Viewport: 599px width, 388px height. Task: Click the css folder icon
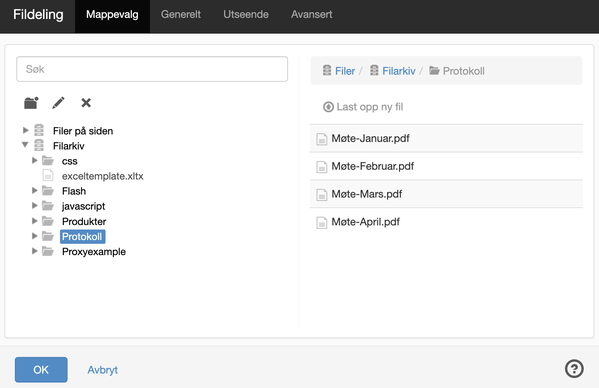point(48,160)
